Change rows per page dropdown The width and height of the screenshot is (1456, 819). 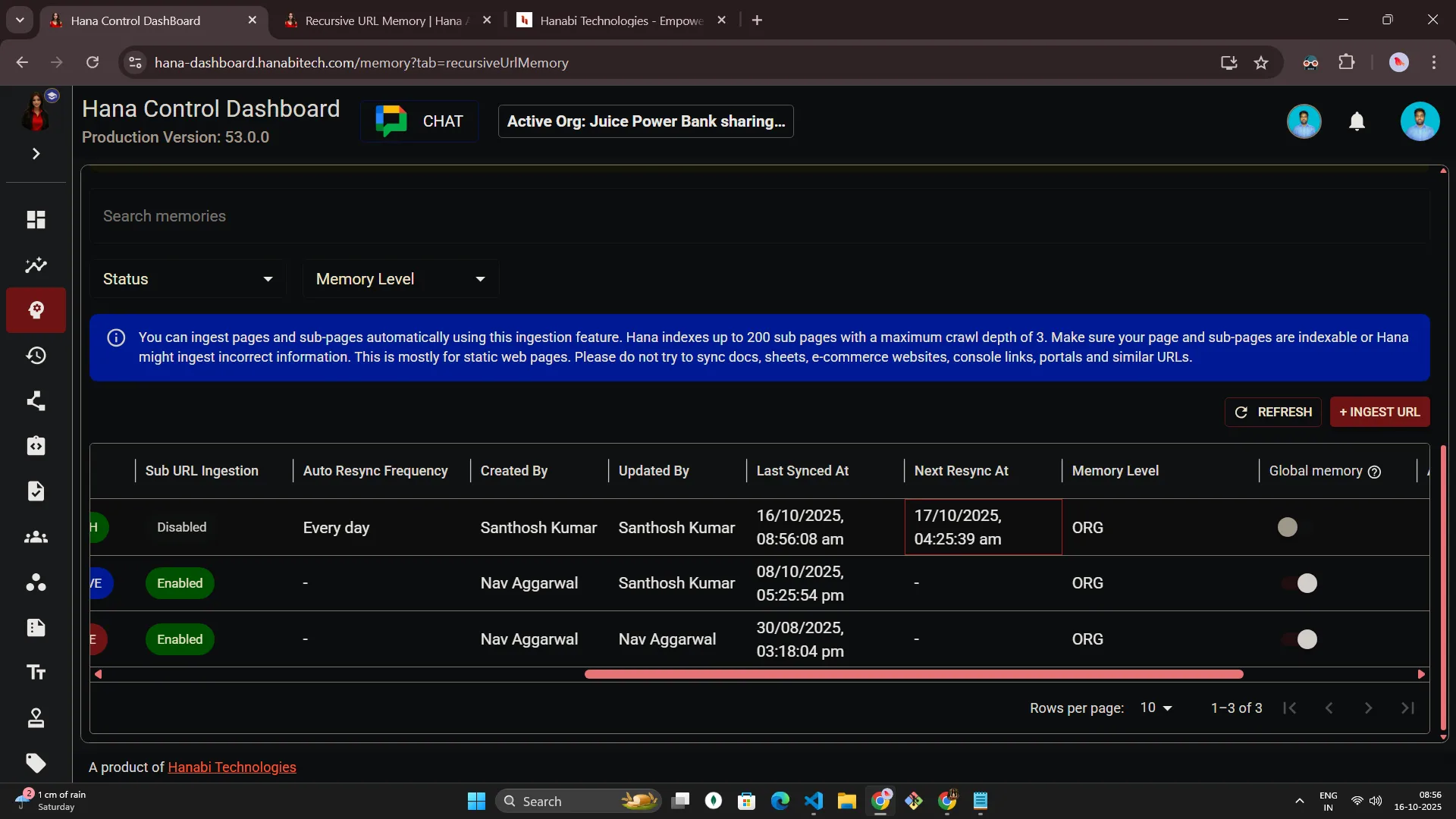pyautogui.click(x=1156, y=708)
